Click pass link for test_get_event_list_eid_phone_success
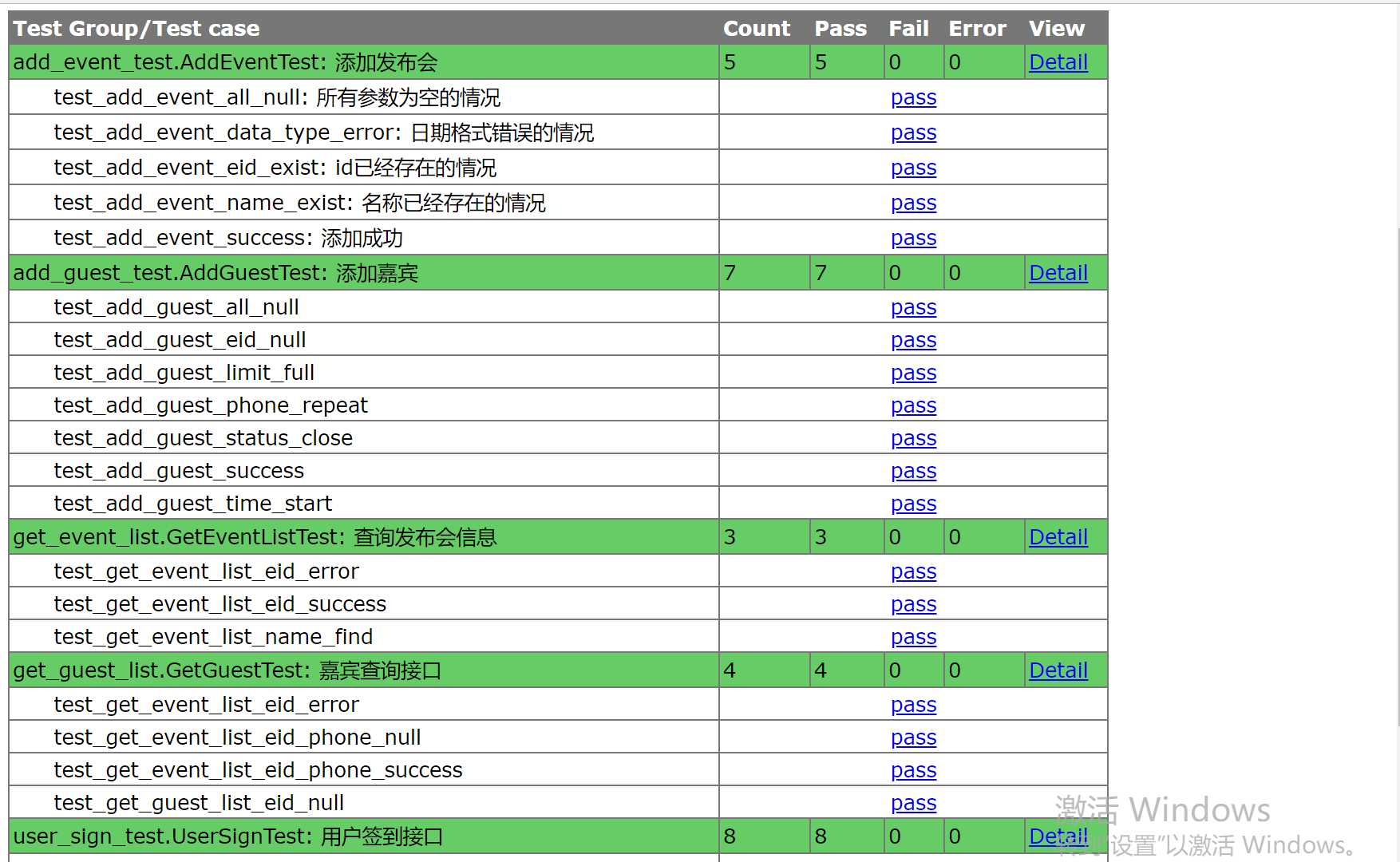Viewport: 1400px width, 862px height. [913, 771]
